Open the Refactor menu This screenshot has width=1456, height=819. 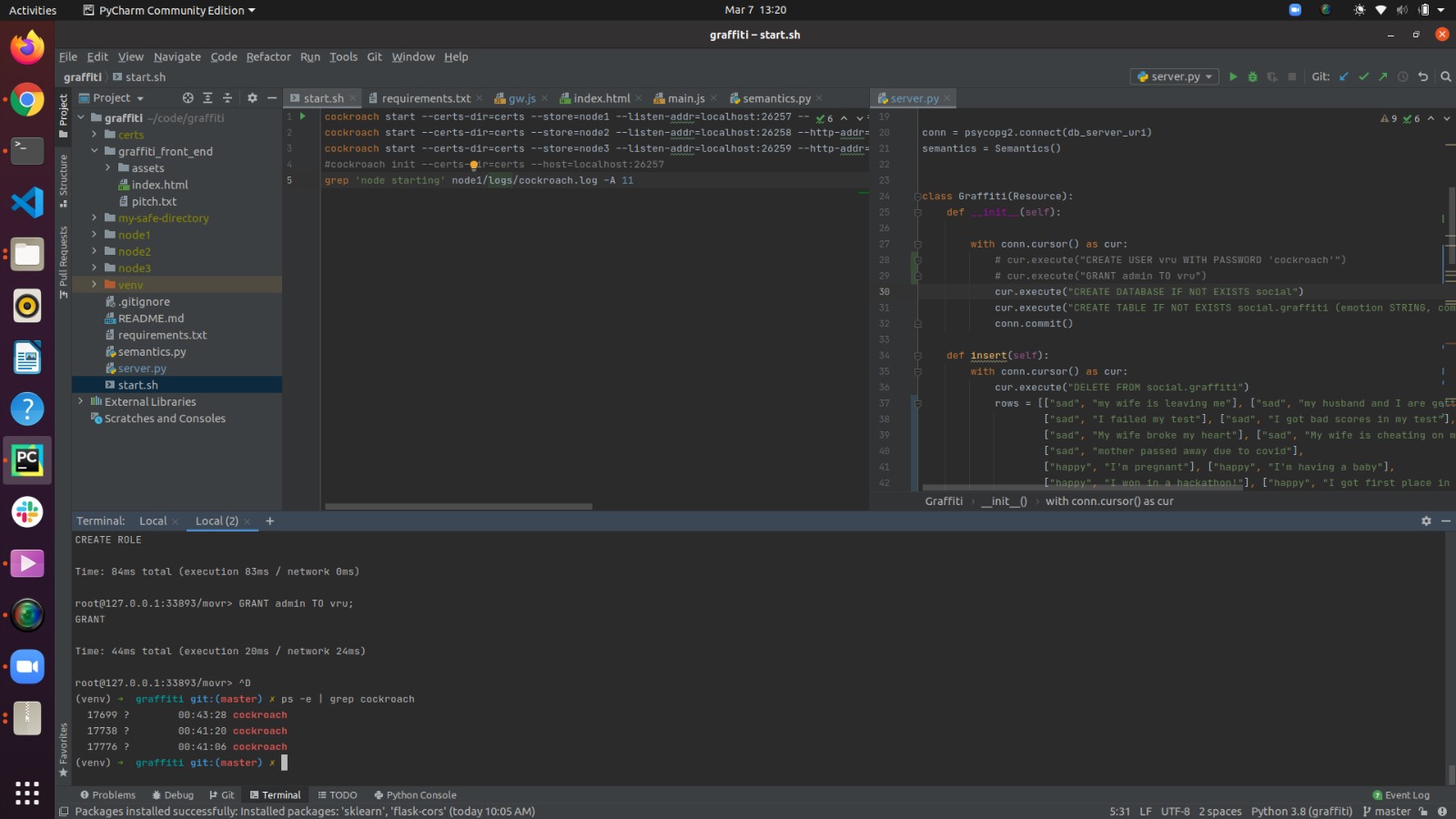268,57
